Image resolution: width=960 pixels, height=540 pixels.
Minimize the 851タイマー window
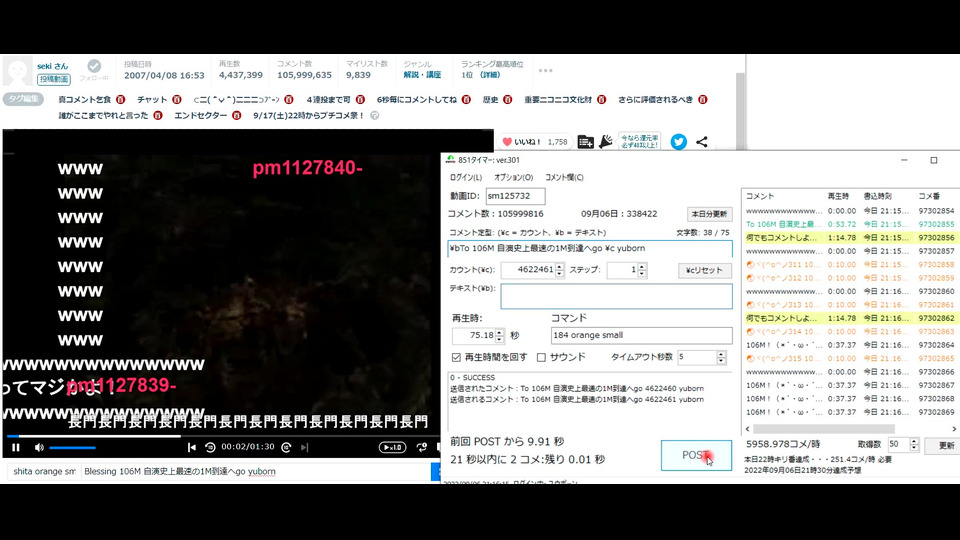point(904,160)
